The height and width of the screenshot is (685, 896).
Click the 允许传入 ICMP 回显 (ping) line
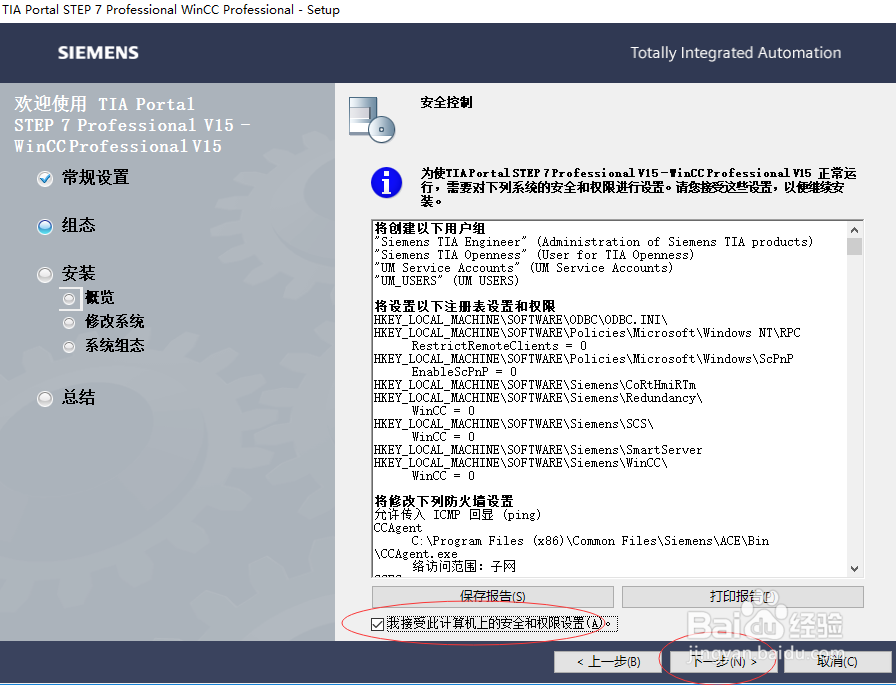pos(457,515)
